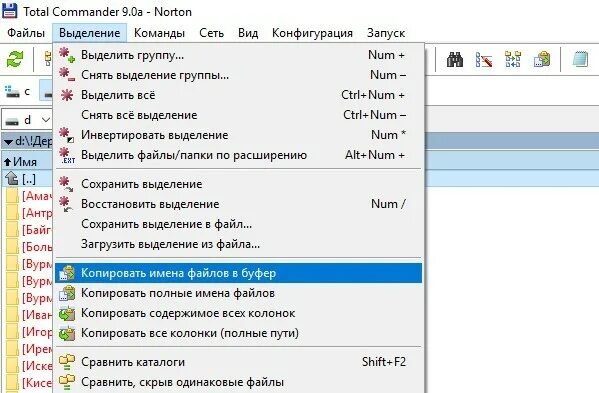Click the green refresh arrows toolbar icon

(x=15, y=59)
